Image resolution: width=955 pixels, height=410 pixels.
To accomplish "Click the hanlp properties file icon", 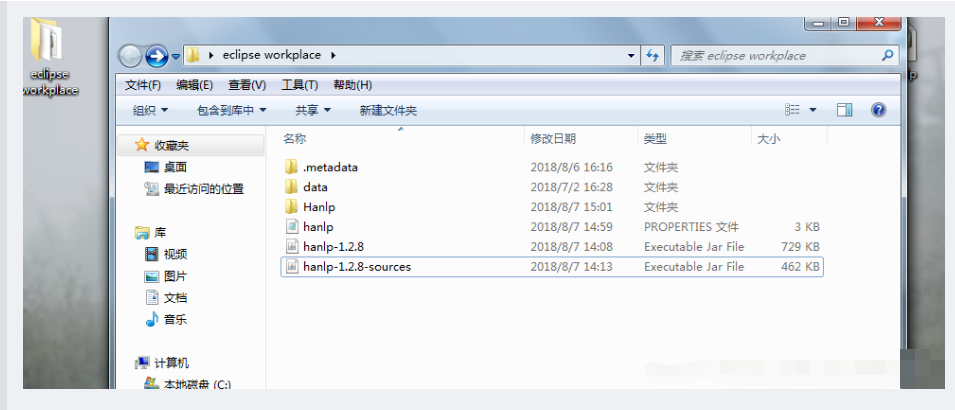I will click(x=292, y=227).
